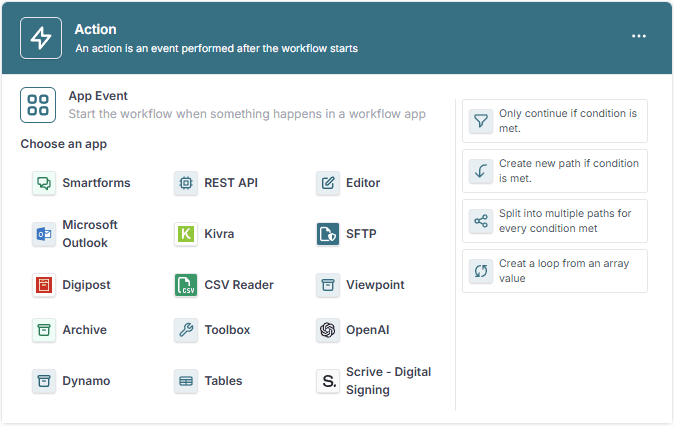This screenshot has width=674, height=426.
Task: Click the filter funnel icon
Action: 481,121
